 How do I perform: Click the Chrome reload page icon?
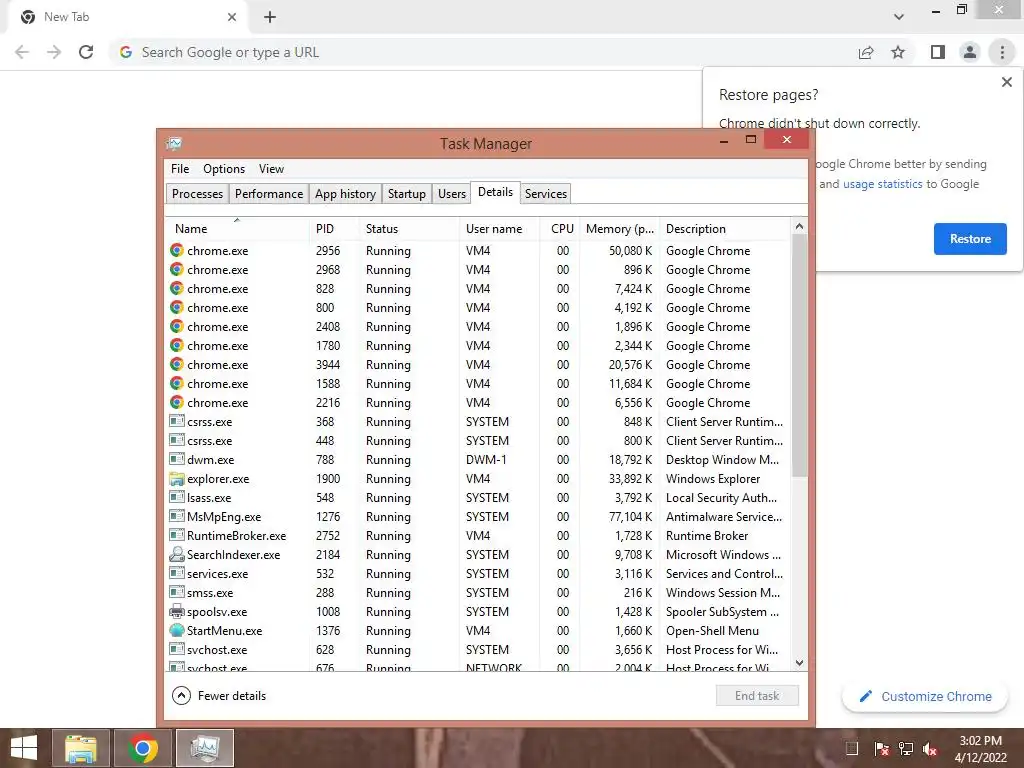click(86, 52)
